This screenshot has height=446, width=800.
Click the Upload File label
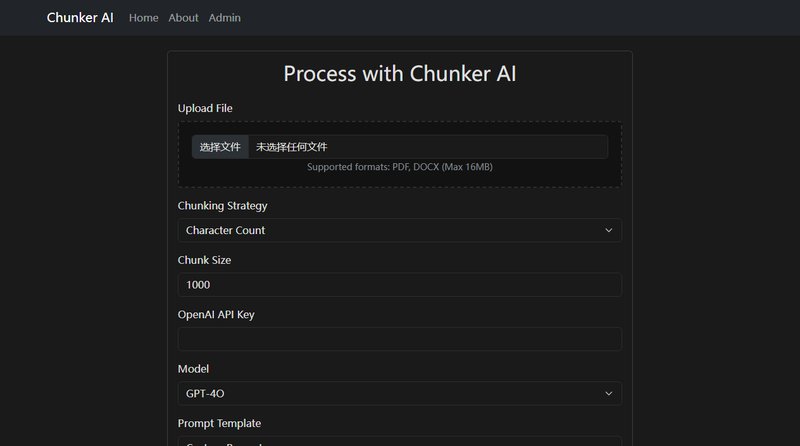point(205,108)
